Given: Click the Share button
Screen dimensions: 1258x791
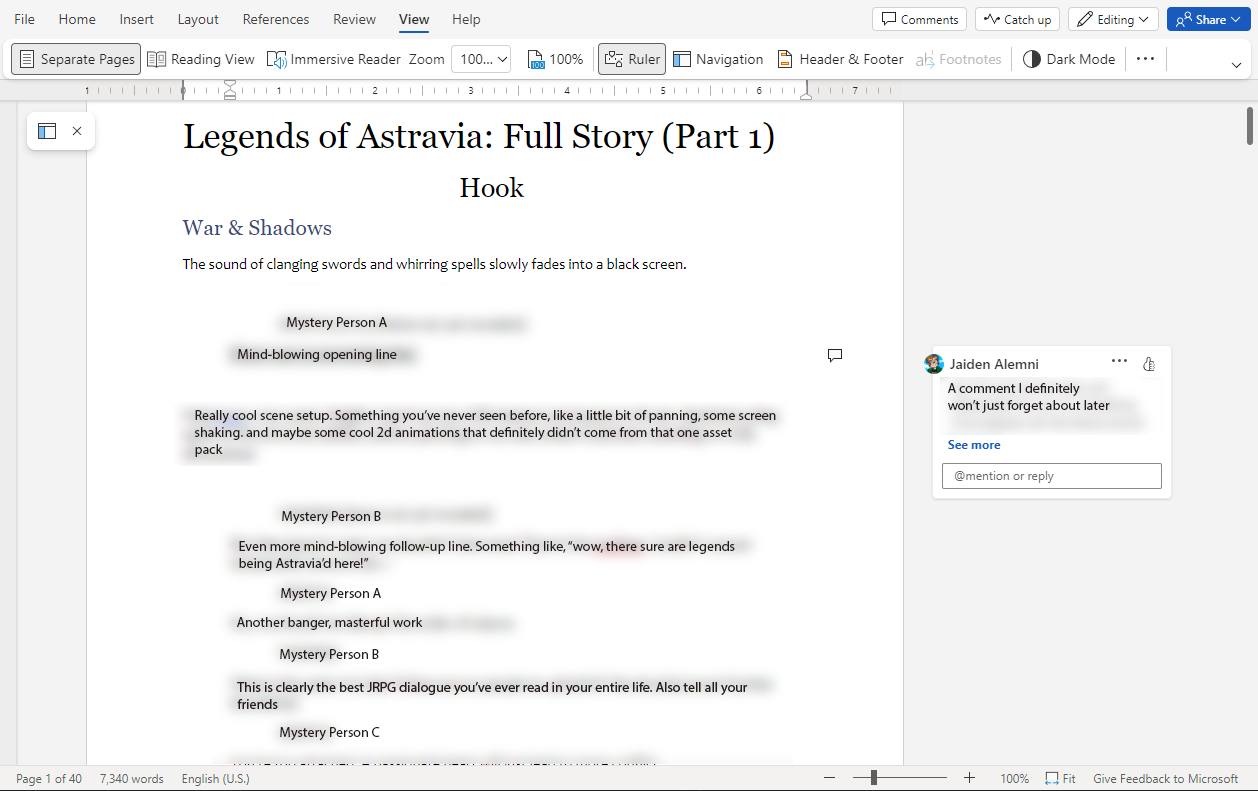Looking at the screenshot, I should [x=1208, y=19].
